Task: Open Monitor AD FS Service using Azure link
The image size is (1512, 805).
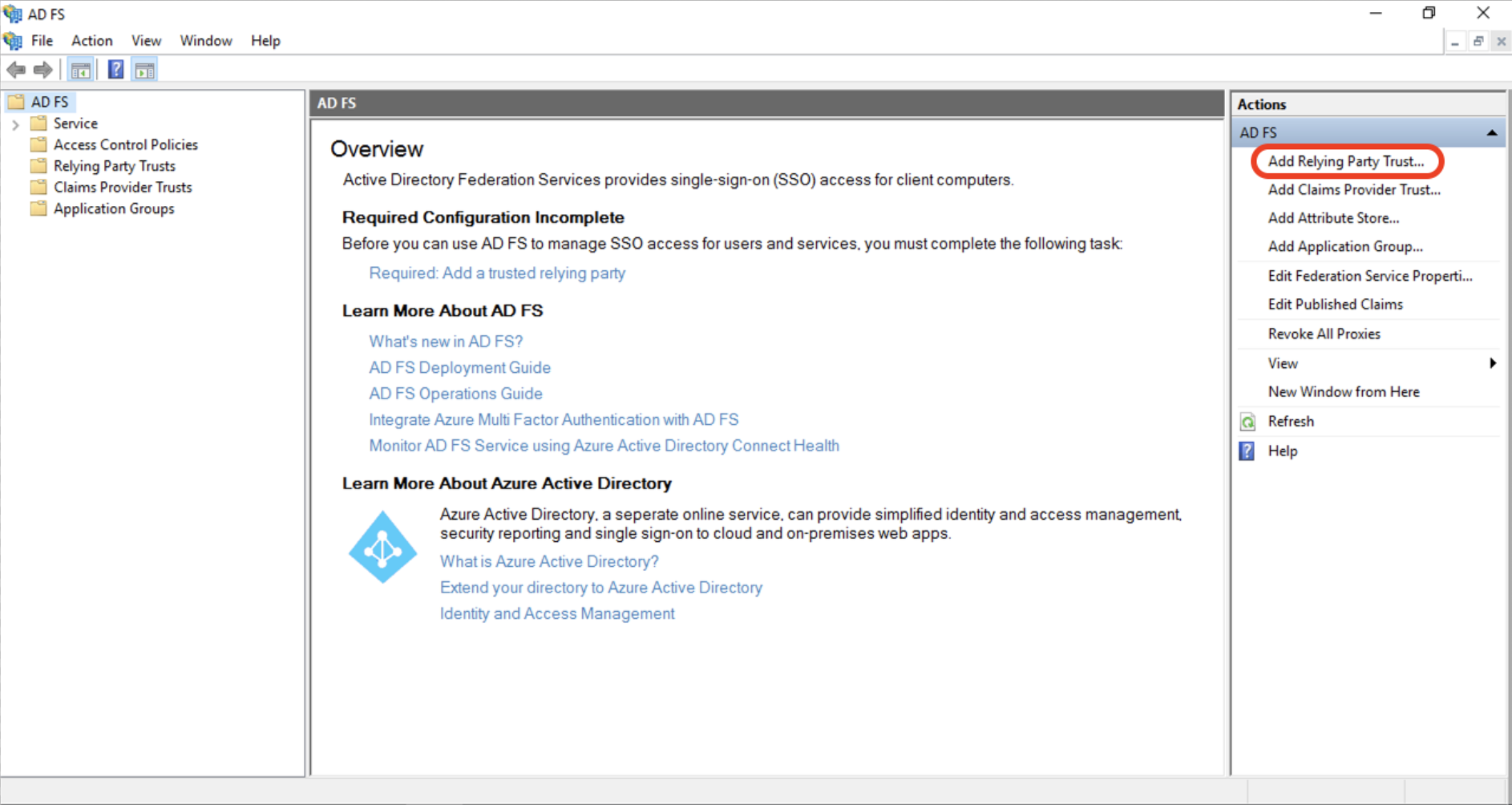Action: pos(604,446)
